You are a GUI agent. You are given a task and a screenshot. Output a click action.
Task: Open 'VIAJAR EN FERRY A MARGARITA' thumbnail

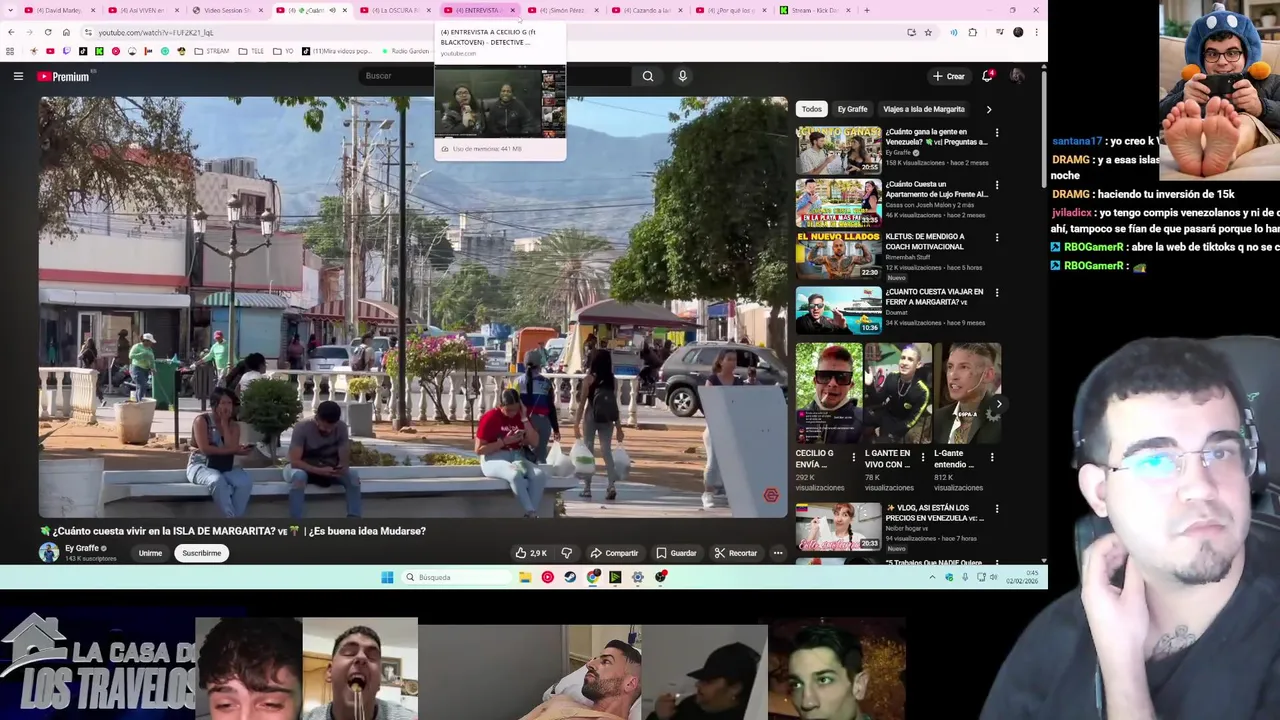pyautogui.click(x=838, y=310)
